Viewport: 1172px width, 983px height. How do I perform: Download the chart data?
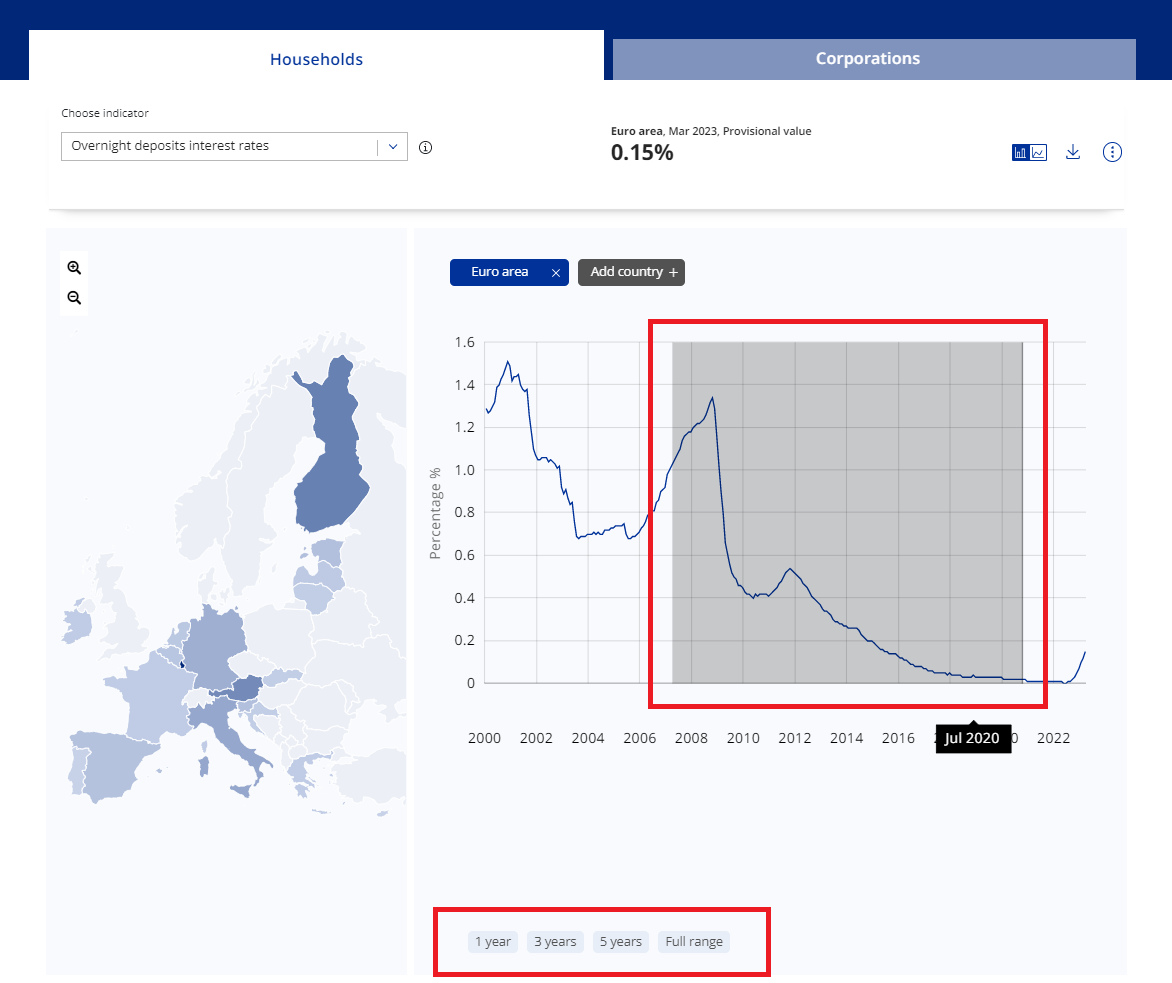click(x=1073, y=152)
